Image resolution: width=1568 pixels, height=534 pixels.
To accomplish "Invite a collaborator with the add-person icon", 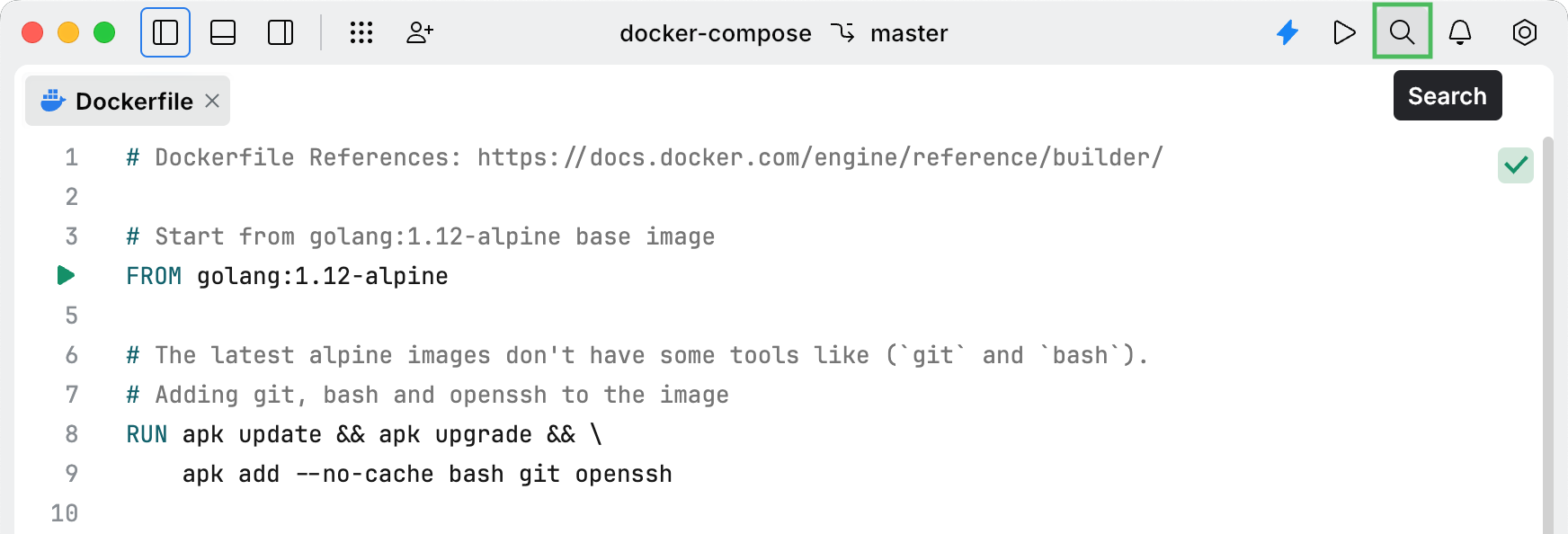I will pyautogui.click(x=419, y=32).
